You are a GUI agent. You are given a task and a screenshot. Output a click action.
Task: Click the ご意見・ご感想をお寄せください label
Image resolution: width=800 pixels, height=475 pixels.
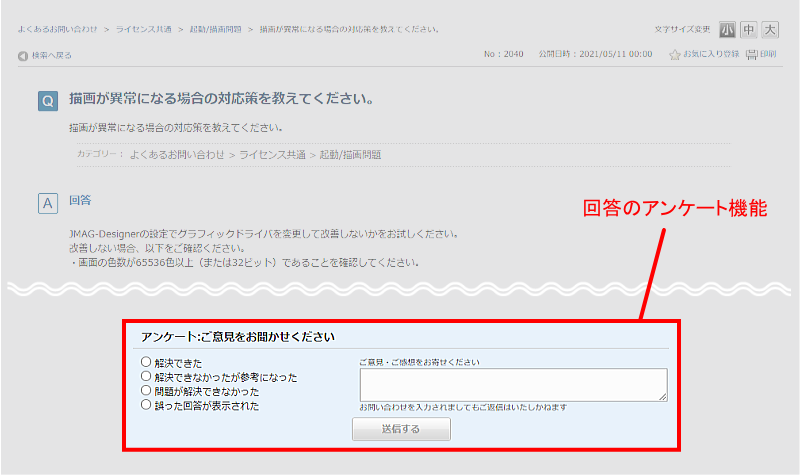click(x=419, y=362)
